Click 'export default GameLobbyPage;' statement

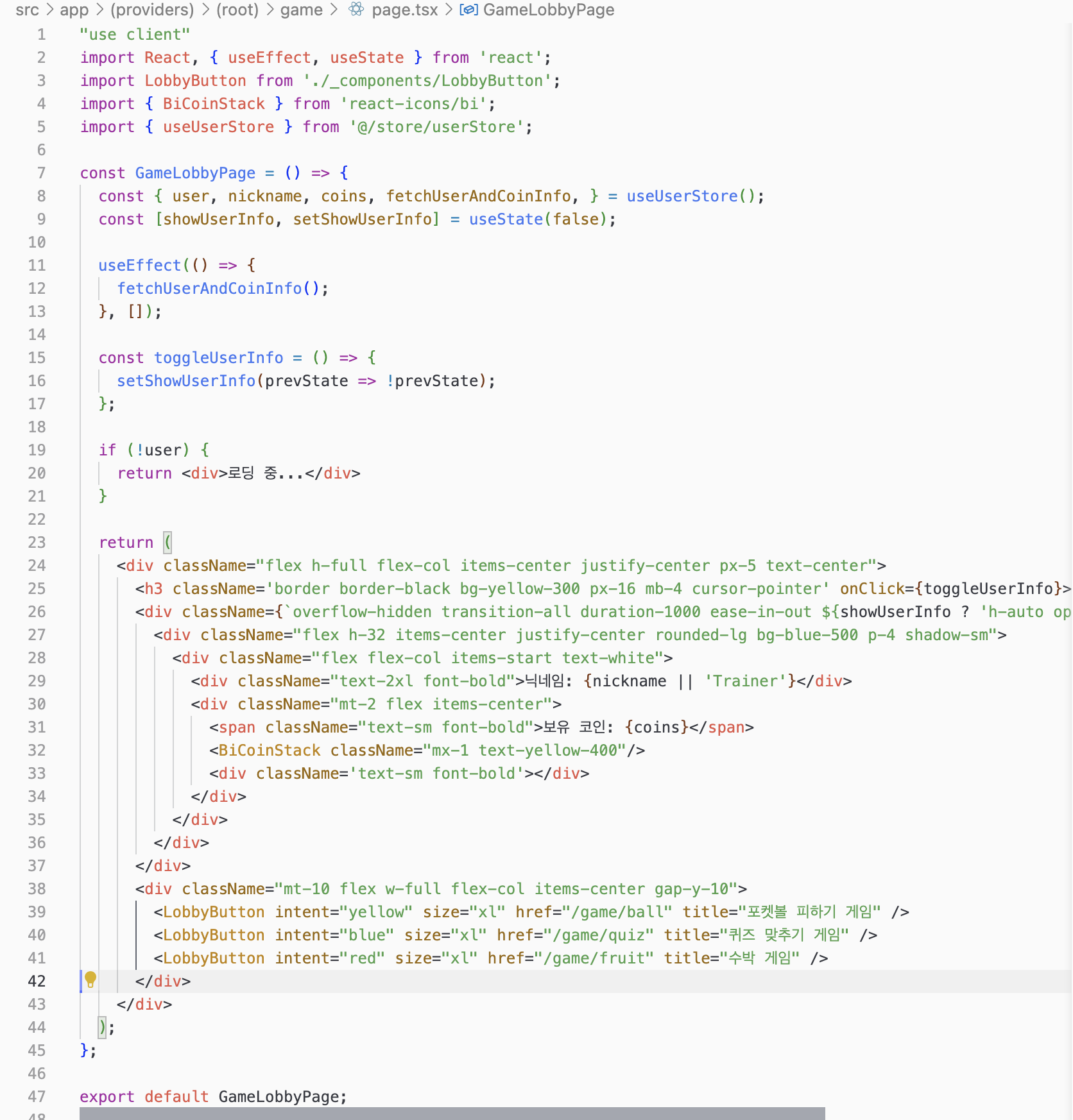coord(213,1097)
